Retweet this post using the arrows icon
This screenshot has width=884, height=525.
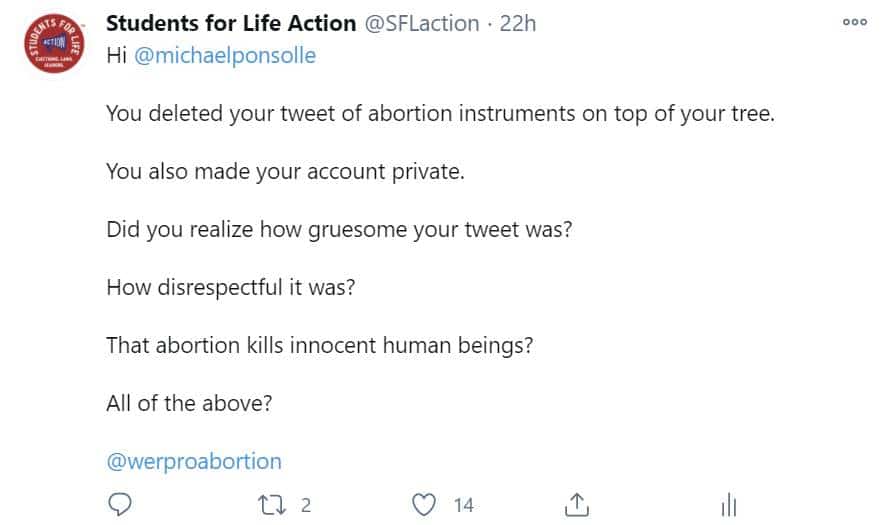point(272,505)
